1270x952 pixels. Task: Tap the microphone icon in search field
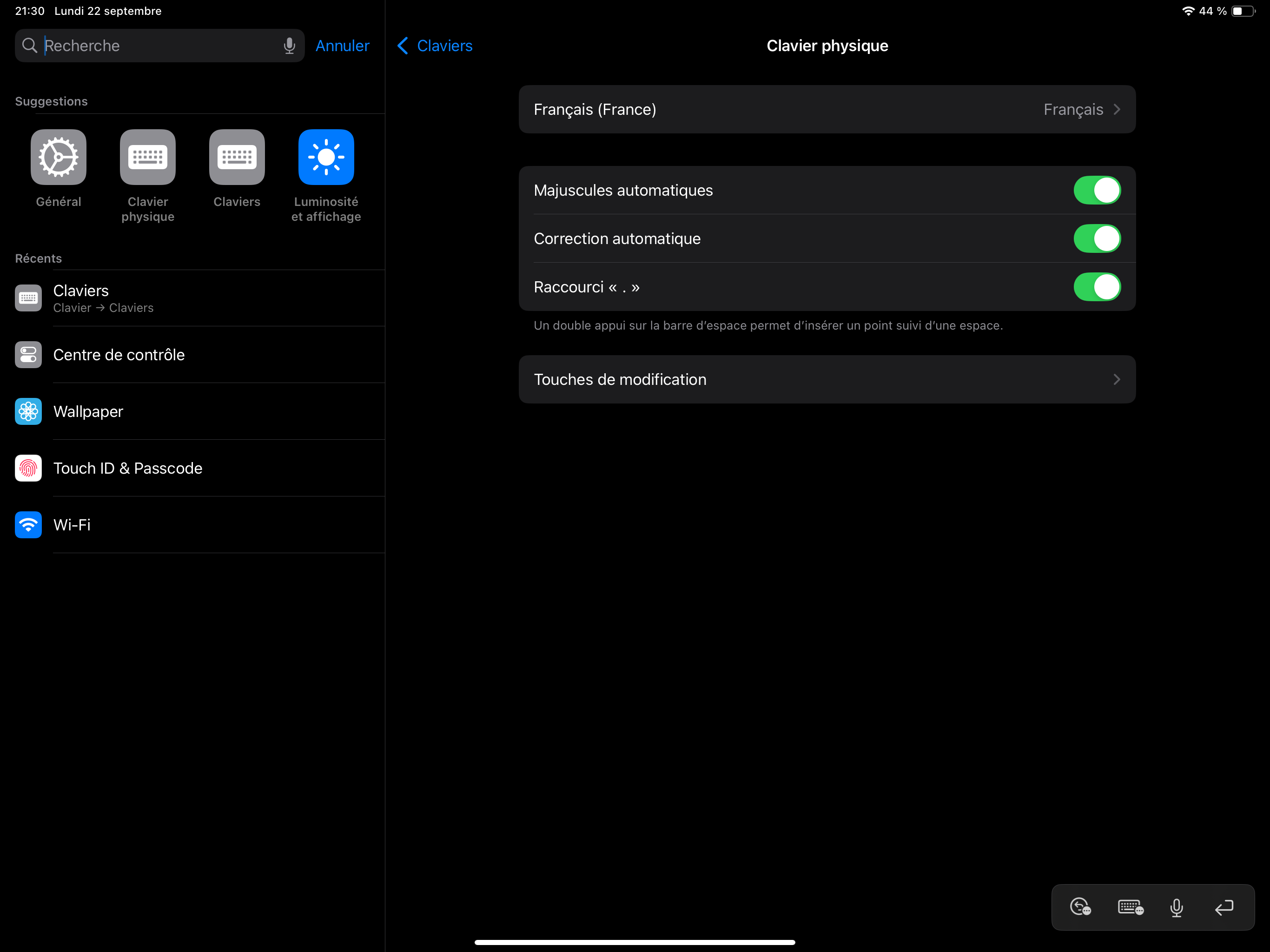click(289, 46)
